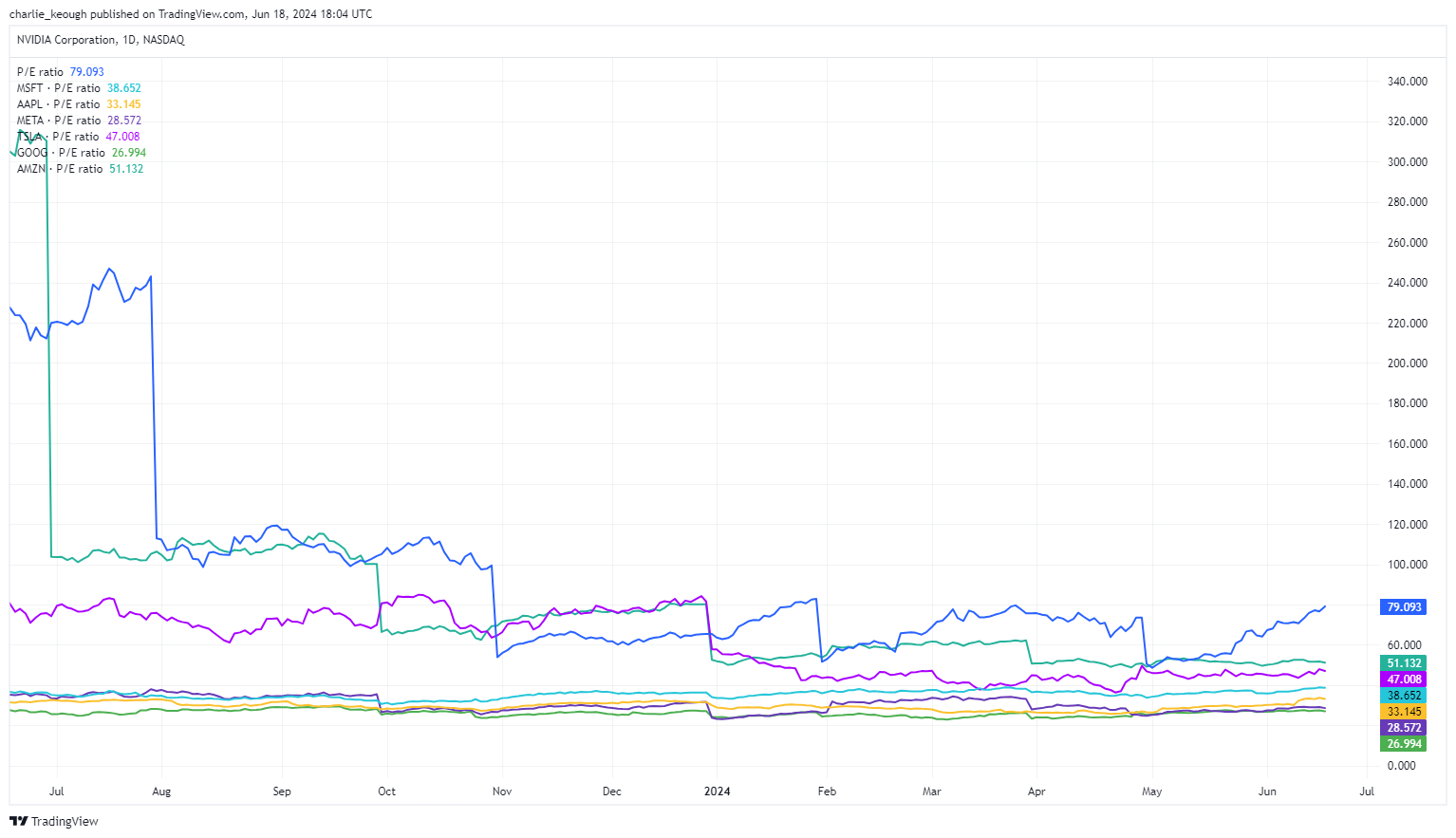
Task: Click the cyan 38.652 price label
Action: pyautogui.click(x=1404, y=696)
